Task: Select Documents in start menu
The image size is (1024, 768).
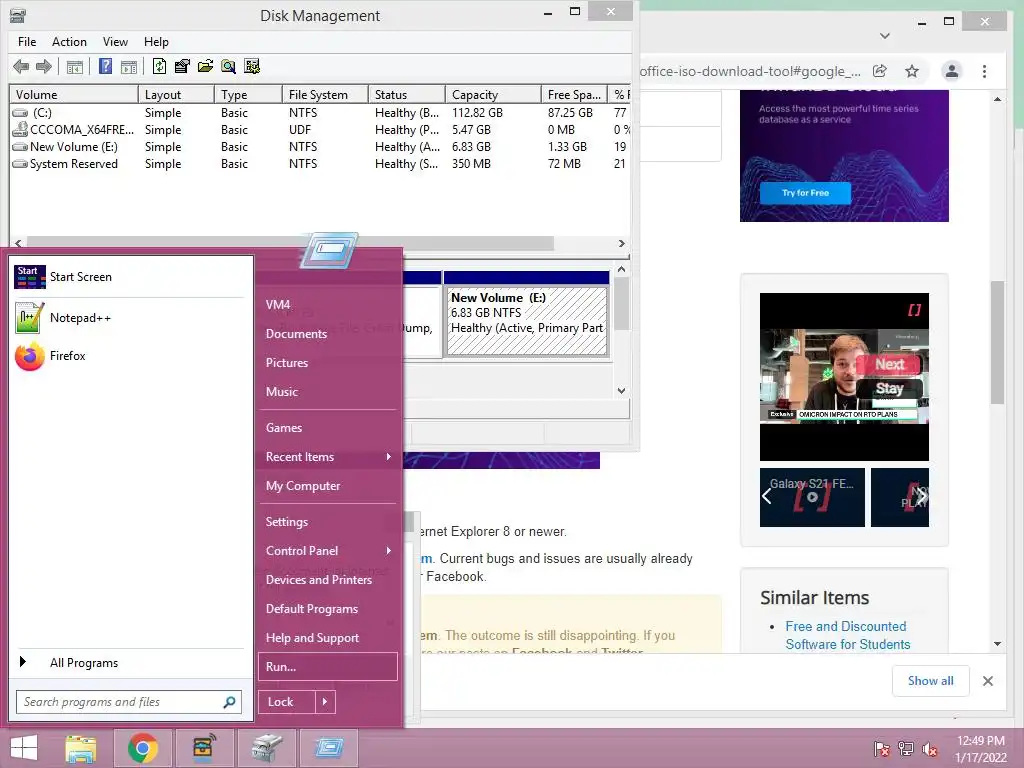Action: [x=296, y=334]
